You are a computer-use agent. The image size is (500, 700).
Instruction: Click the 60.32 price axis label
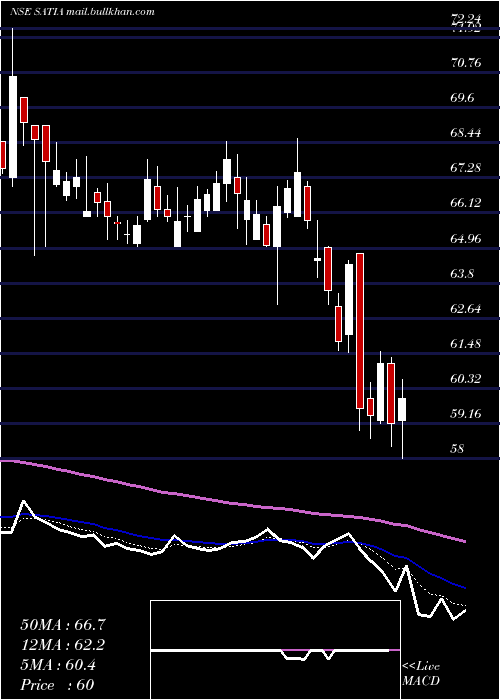point(466,379)
